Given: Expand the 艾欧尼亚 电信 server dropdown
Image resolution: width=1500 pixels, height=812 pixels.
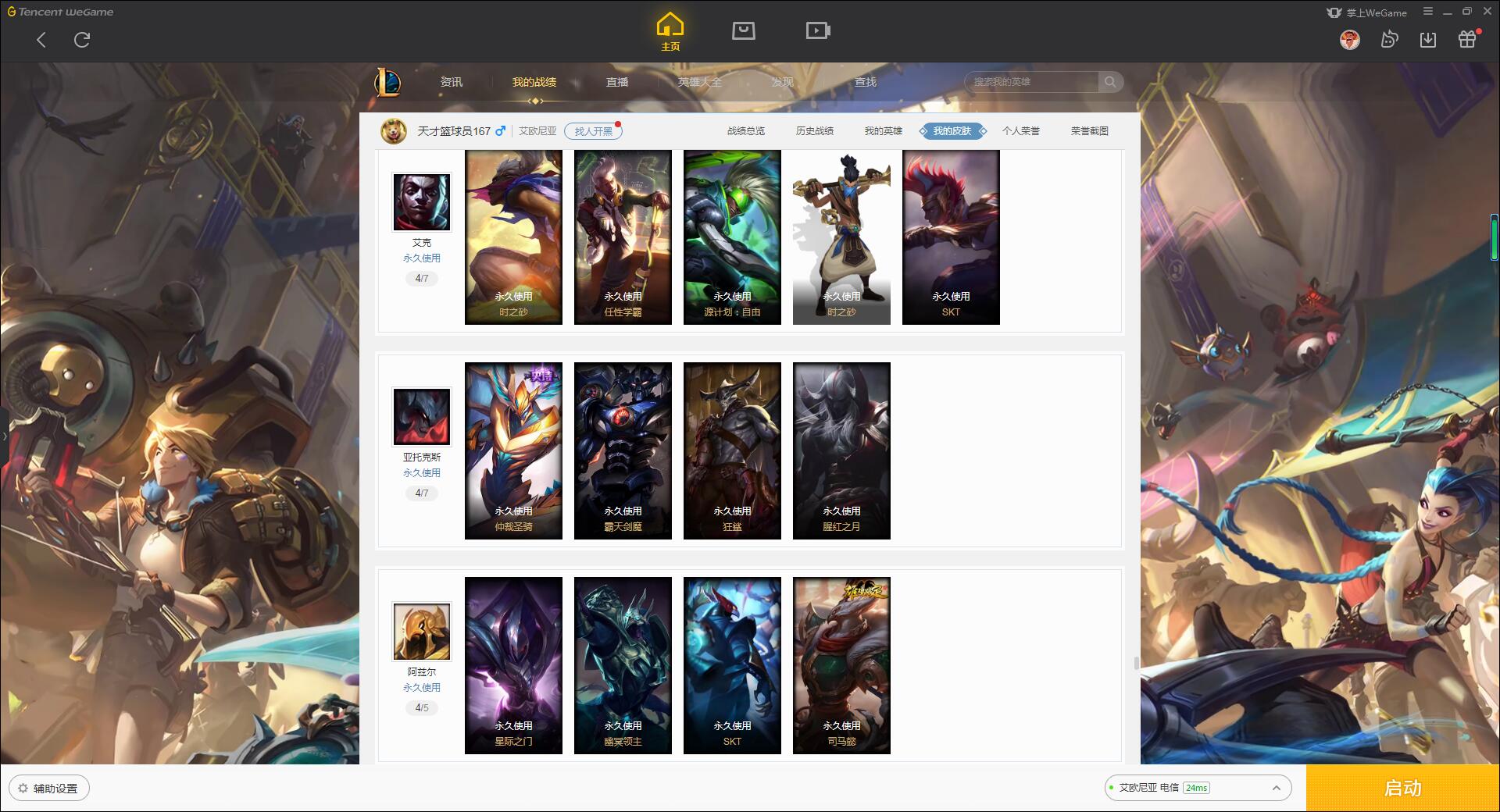Looking at the screenshot, I should click(x=1277, y=788).
